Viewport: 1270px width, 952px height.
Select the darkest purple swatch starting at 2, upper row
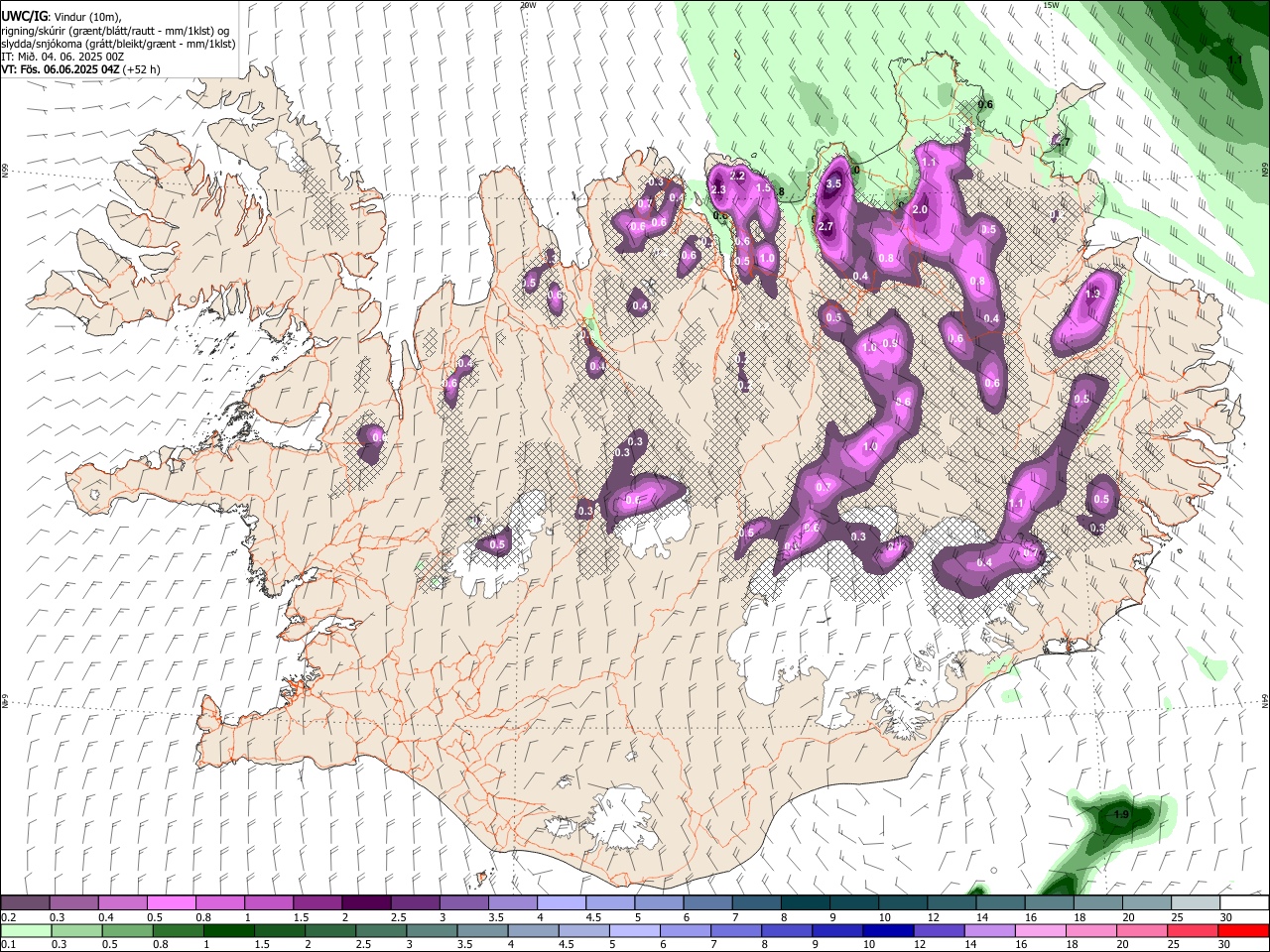[x=365, y=903]
